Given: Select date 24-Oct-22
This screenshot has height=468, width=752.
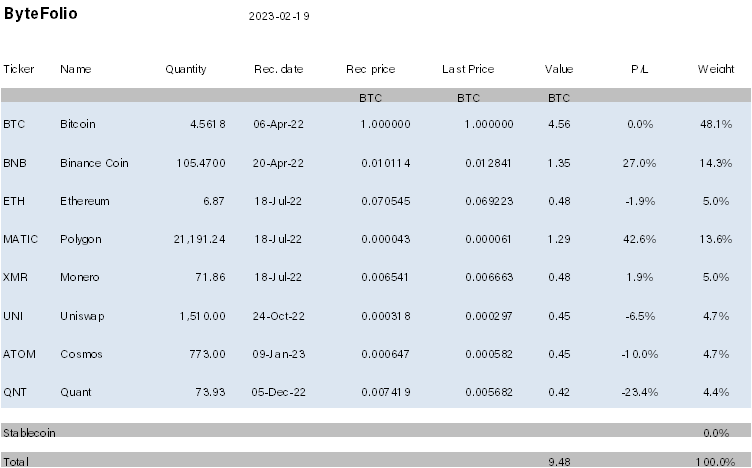Looking at the screenshot, I should (279, 316).
